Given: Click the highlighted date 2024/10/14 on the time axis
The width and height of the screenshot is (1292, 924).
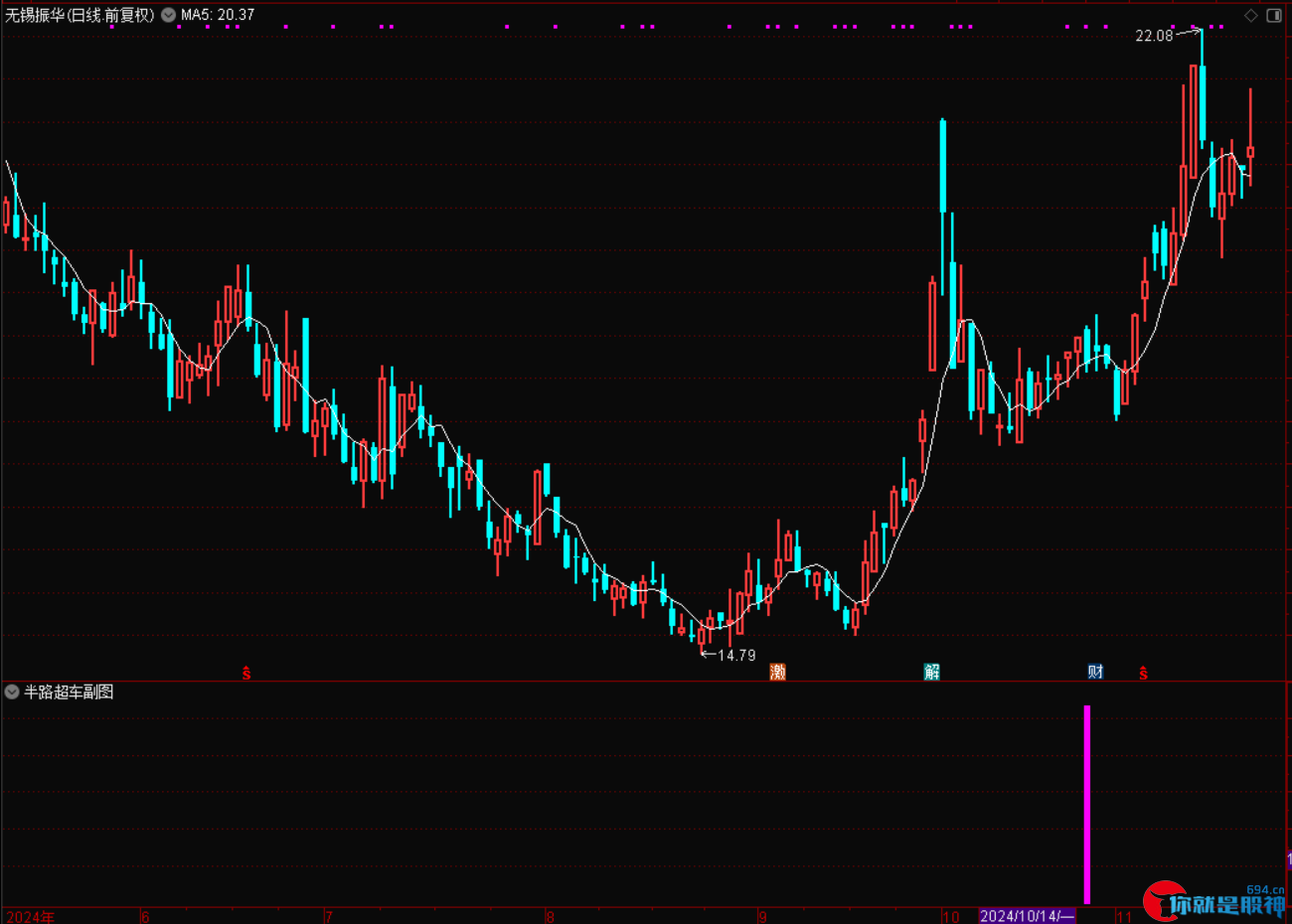Looking at the screenshot, I should 1028,916.
